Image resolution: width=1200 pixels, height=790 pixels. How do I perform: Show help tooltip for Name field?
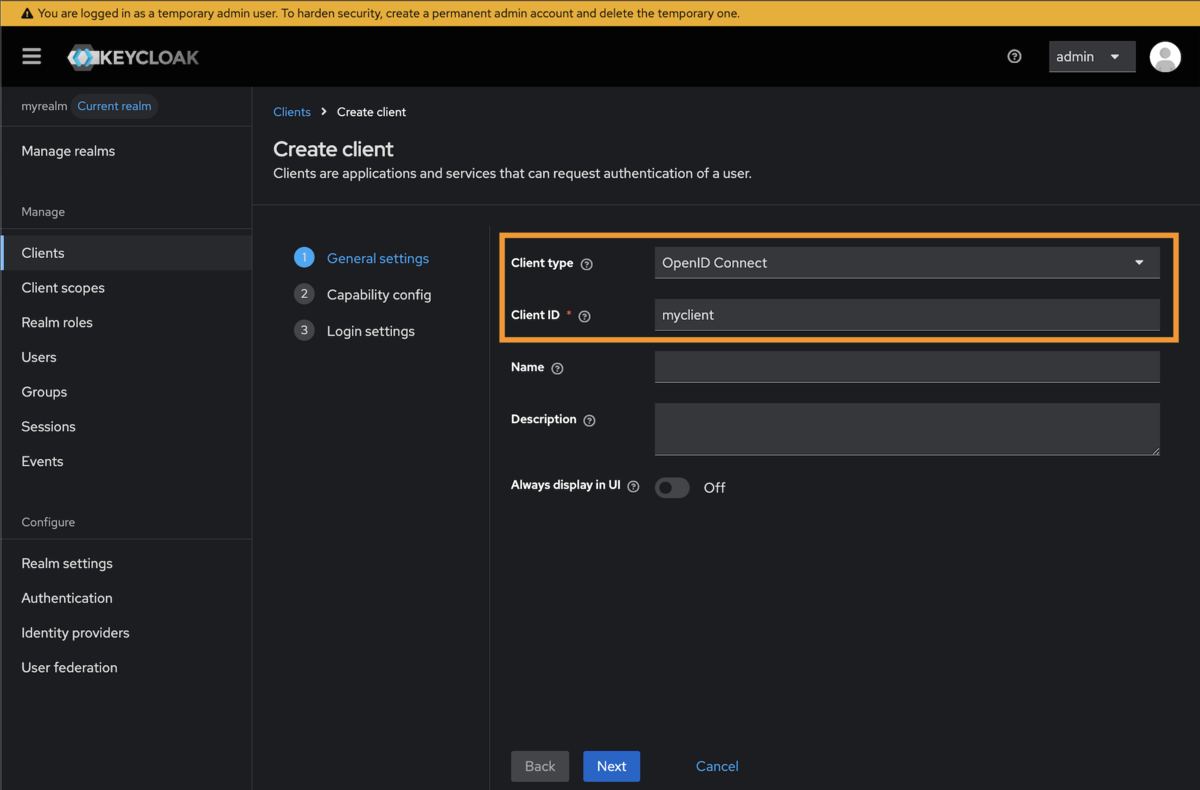pyautogui.click(x=557, y=368)
